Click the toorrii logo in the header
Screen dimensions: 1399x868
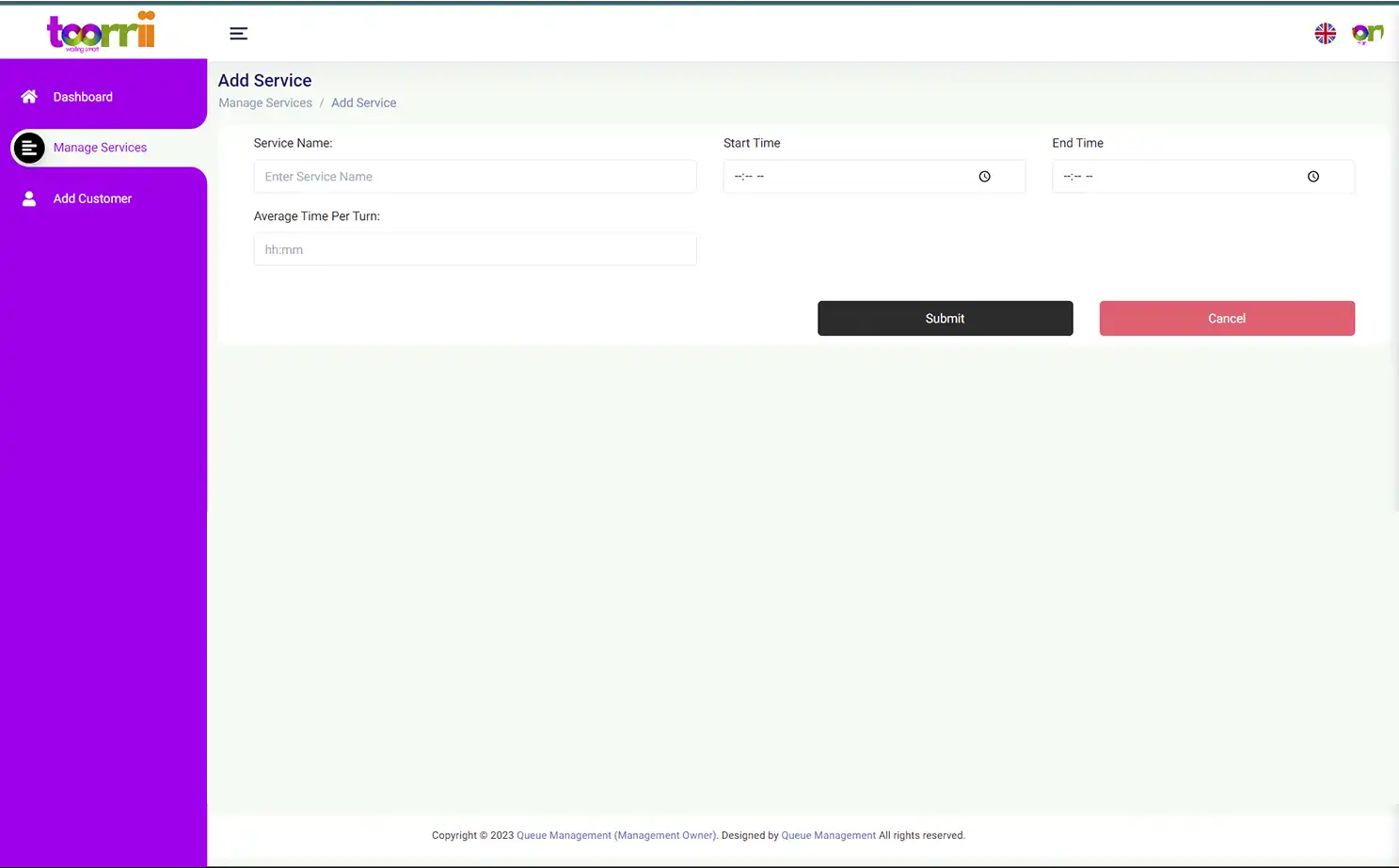click(101, 31)
